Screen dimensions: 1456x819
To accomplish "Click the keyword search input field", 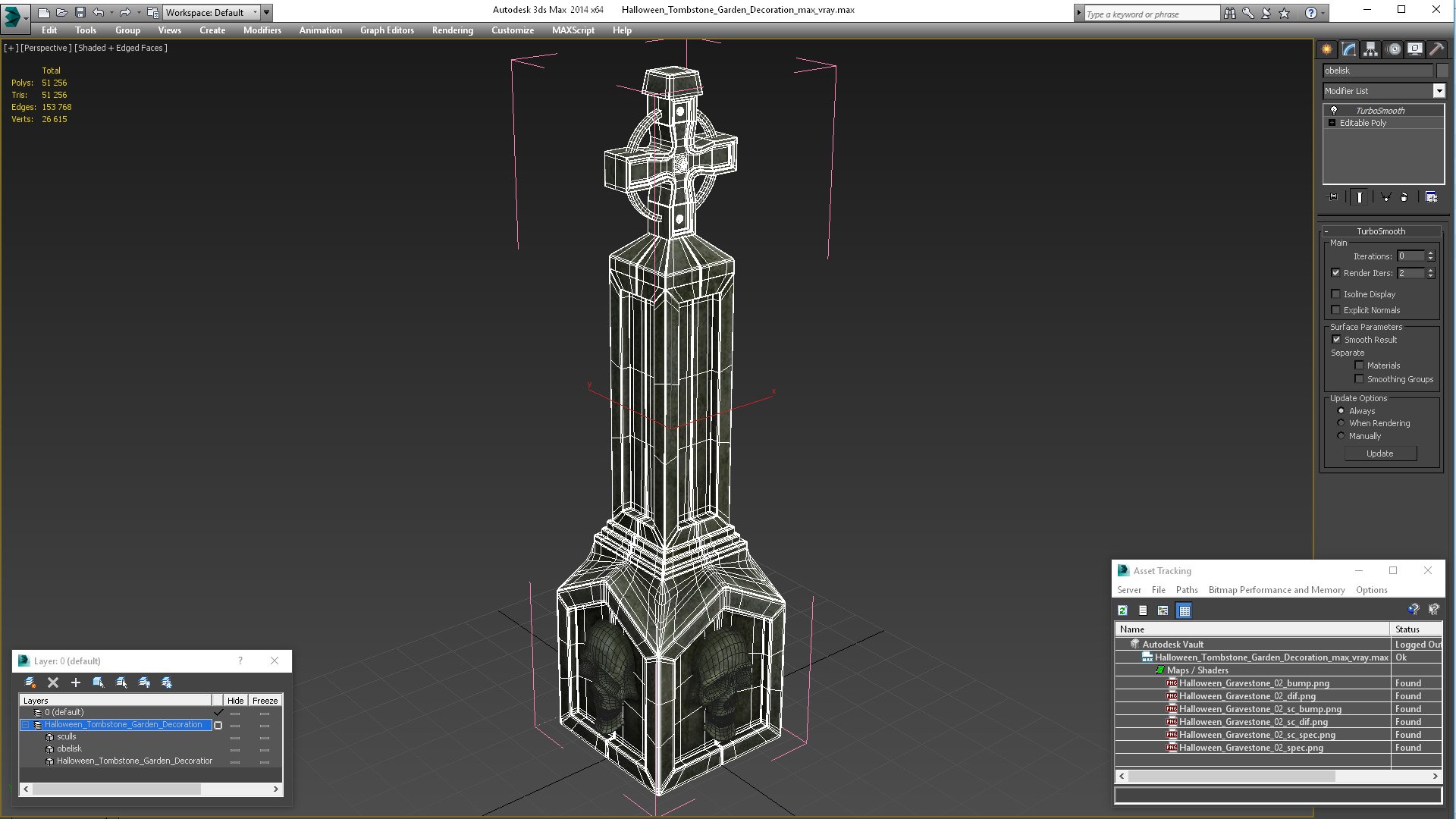I will pyautogui.click(x=1150, y=14).
